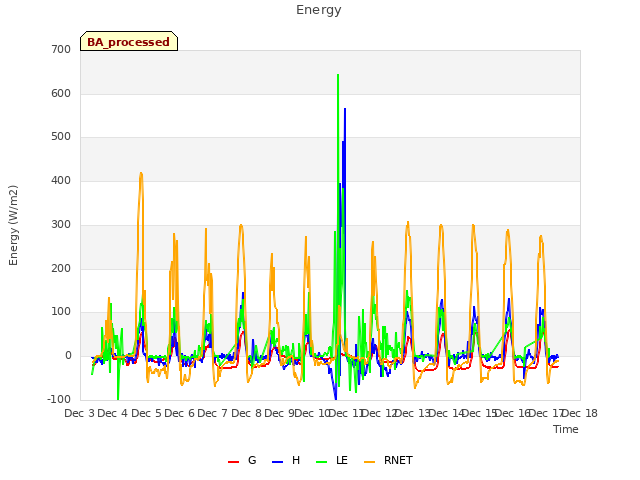
Task: Click the 200 y-axis tick label
Action: coord(61,269)
